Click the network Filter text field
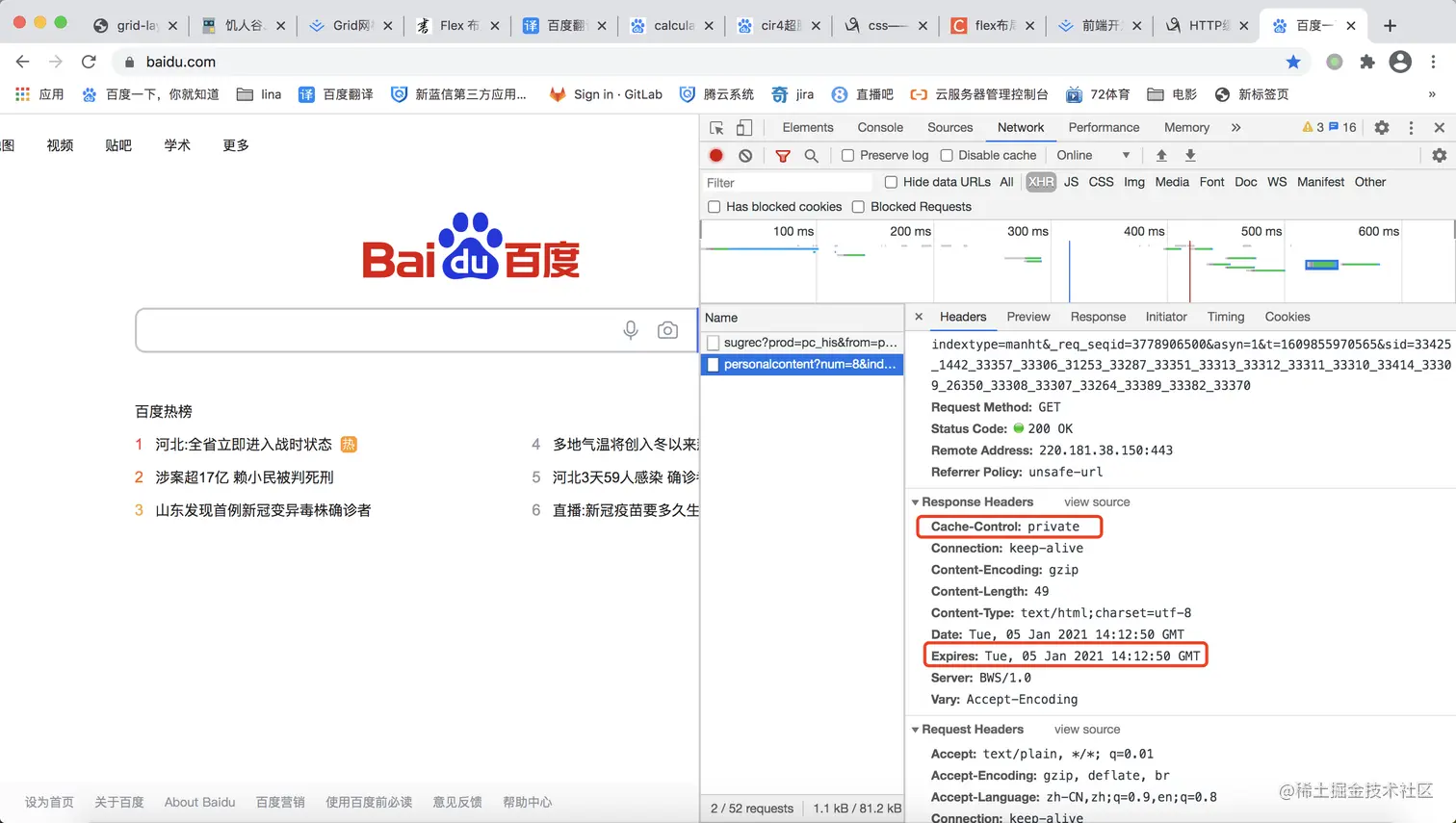1456x823 pixels. pyautogui.click(x=788, y=182)
